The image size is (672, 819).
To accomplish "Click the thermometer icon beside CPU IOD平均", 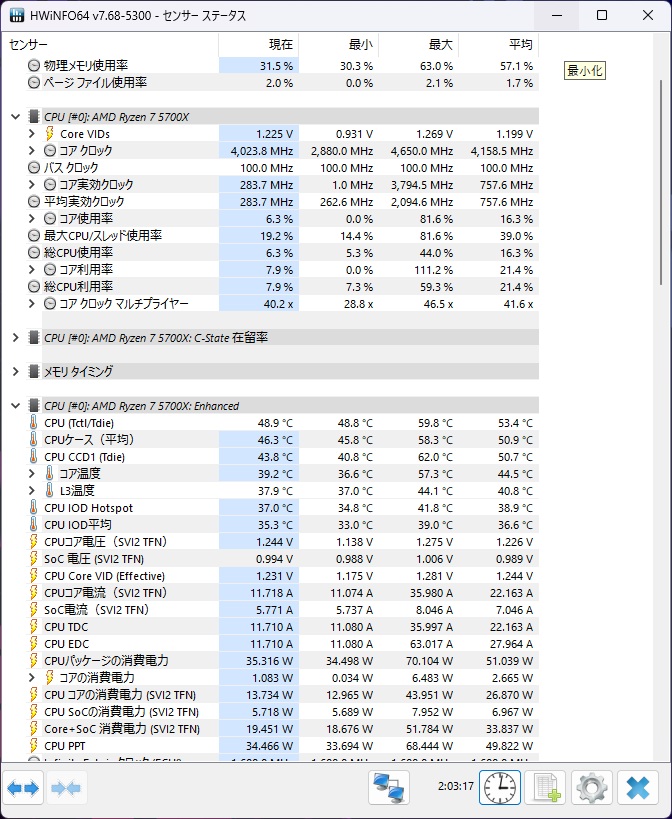I will [x=33, y=524].
